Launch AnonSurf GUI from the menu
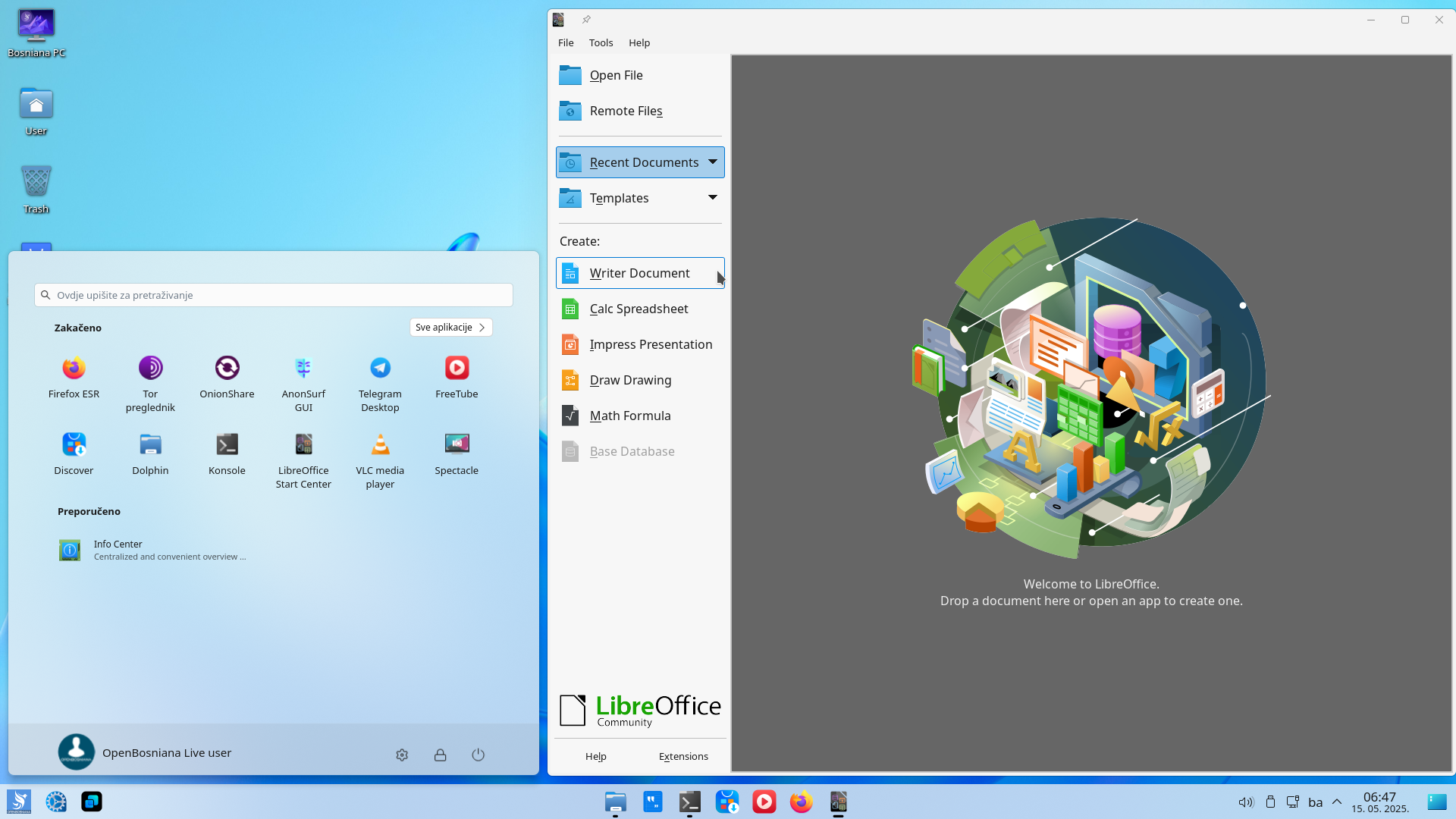 (x=303, y=384)
